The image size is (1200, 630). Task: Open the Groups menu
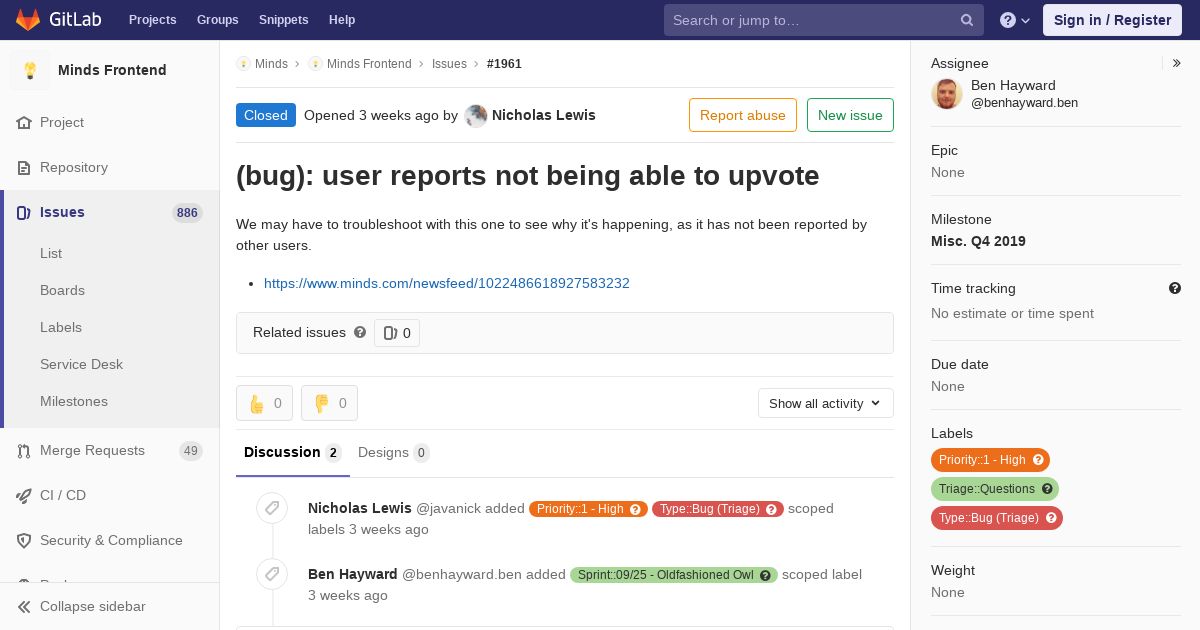coord(217,20)
